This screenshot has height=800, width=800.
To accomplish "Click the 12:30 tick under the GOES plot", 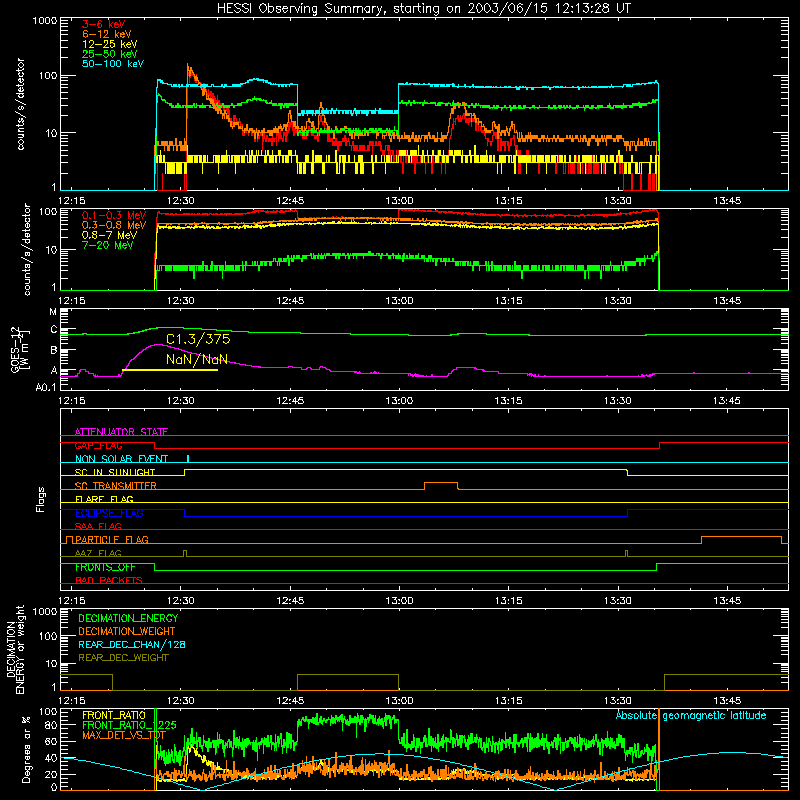I will [181, 401].
